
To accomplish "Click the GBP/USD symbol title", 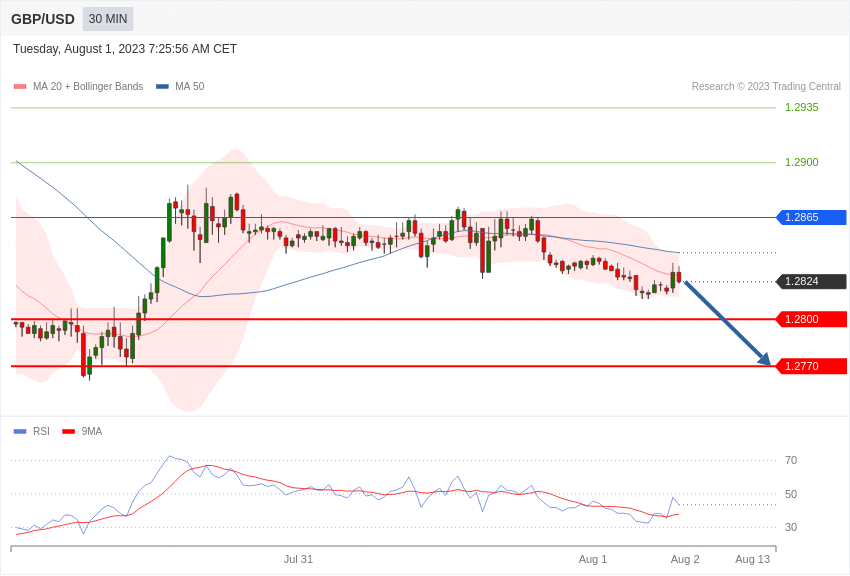I will pyautogui.click(x=43, y=20).
